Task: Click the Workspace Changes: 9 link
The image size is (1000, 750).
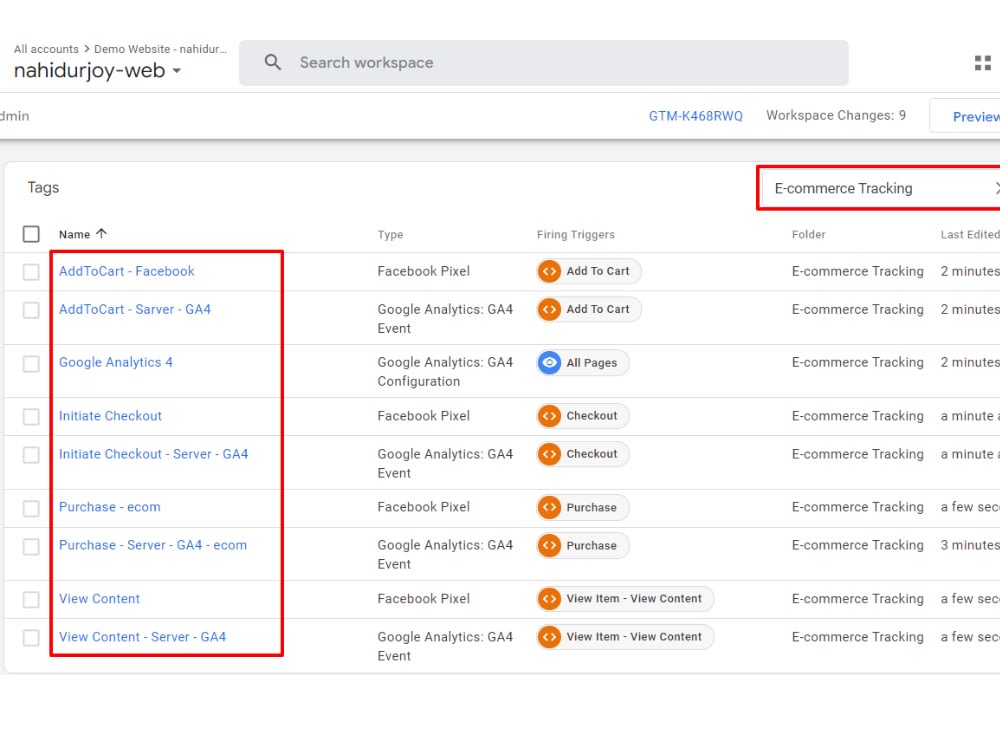Action: point(836,115)
